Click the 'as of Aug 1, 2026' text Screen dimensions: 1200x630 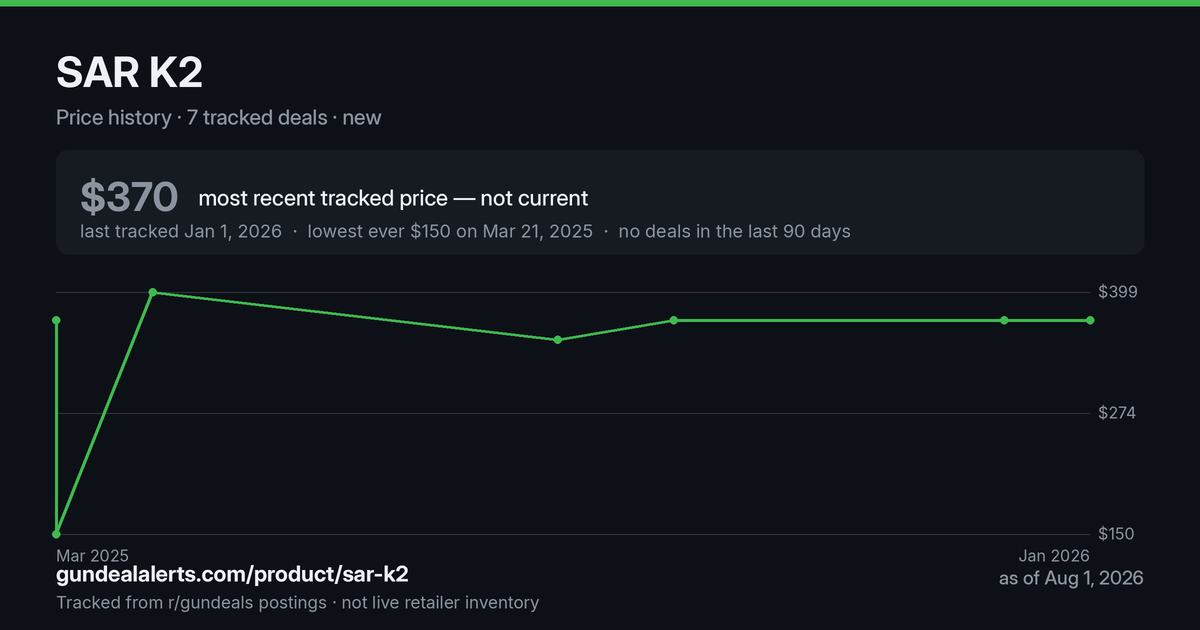click(x=1071, y=578)
